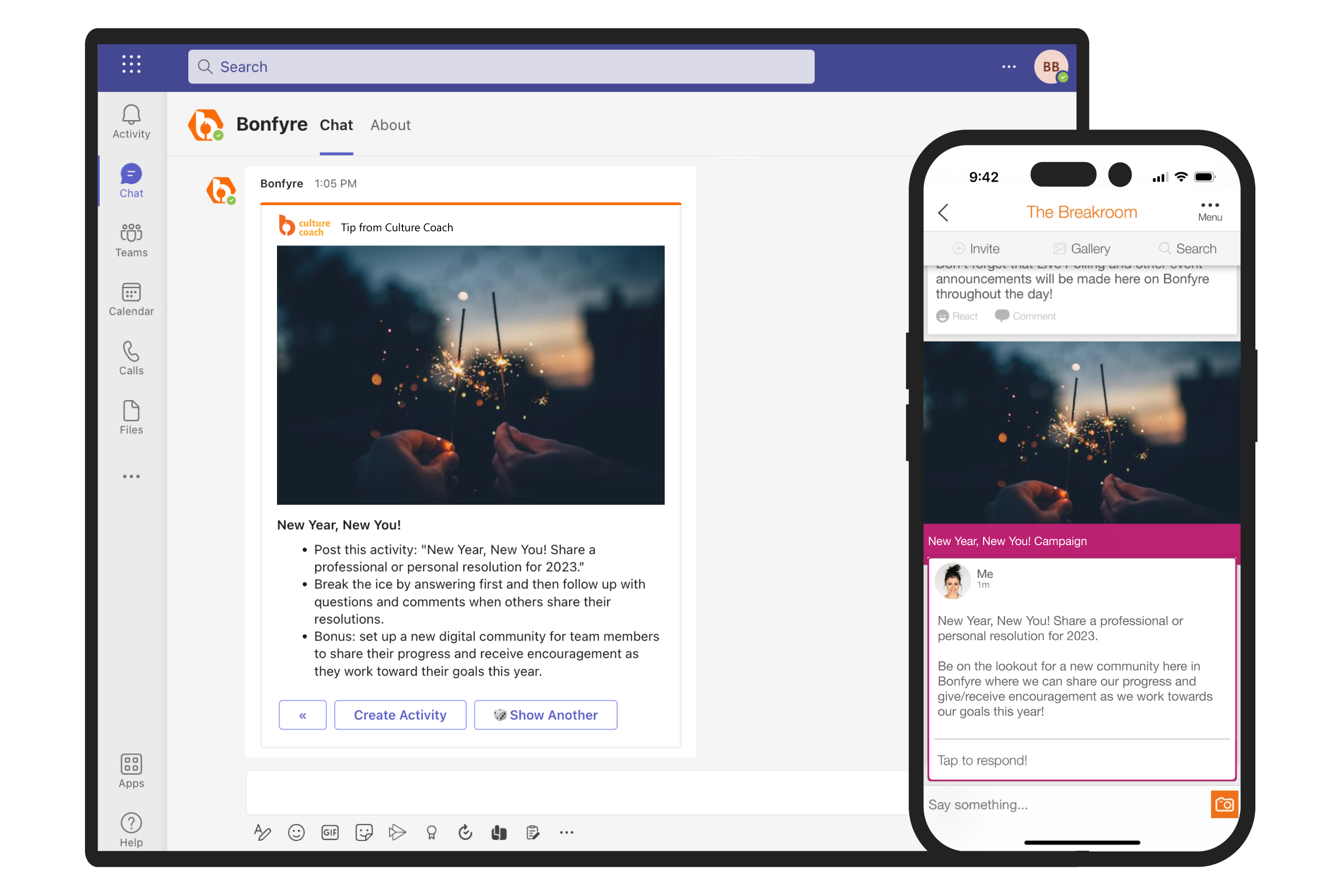Click the Teams Search box
The height and width of the screenshot is (896, 1343).
(501, 67)
